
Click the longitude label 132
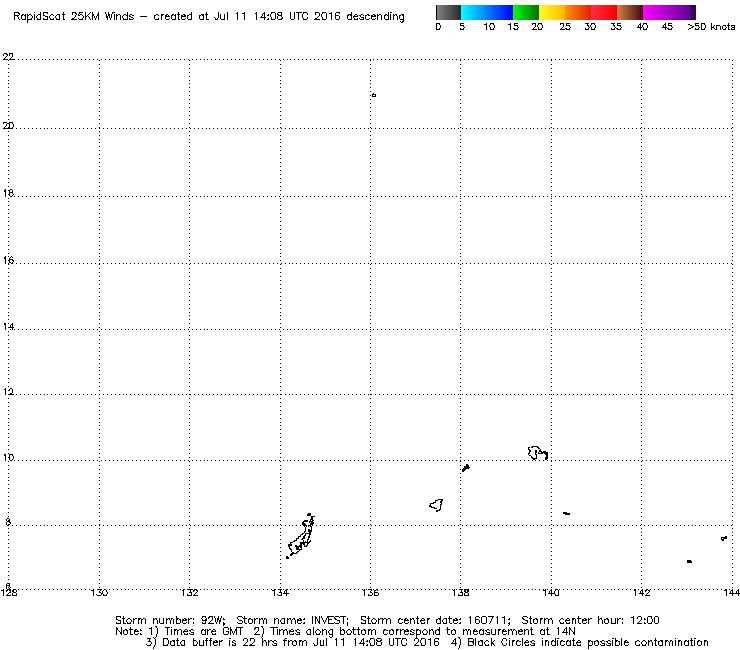tap(190, 592)
